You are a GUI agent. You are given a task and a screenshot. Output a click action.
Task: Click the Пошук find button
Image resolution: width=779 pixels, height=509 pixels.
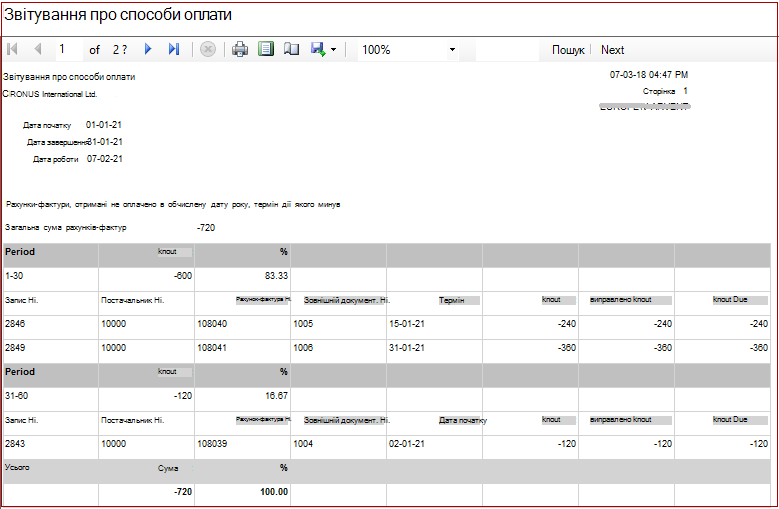point(568,50)
